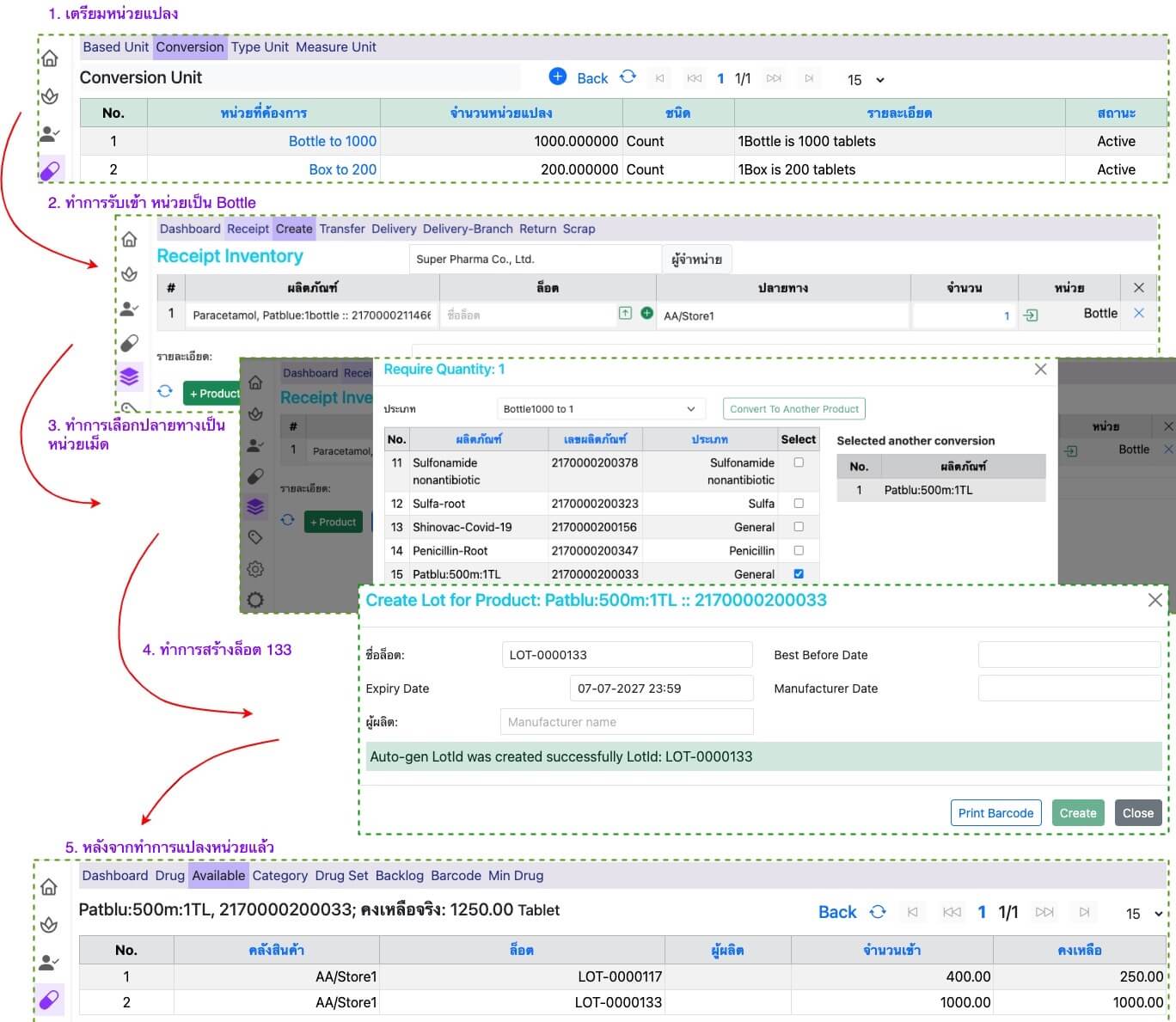Check the Shinovac-Covid-19 select checkbox

click(799, 526)
